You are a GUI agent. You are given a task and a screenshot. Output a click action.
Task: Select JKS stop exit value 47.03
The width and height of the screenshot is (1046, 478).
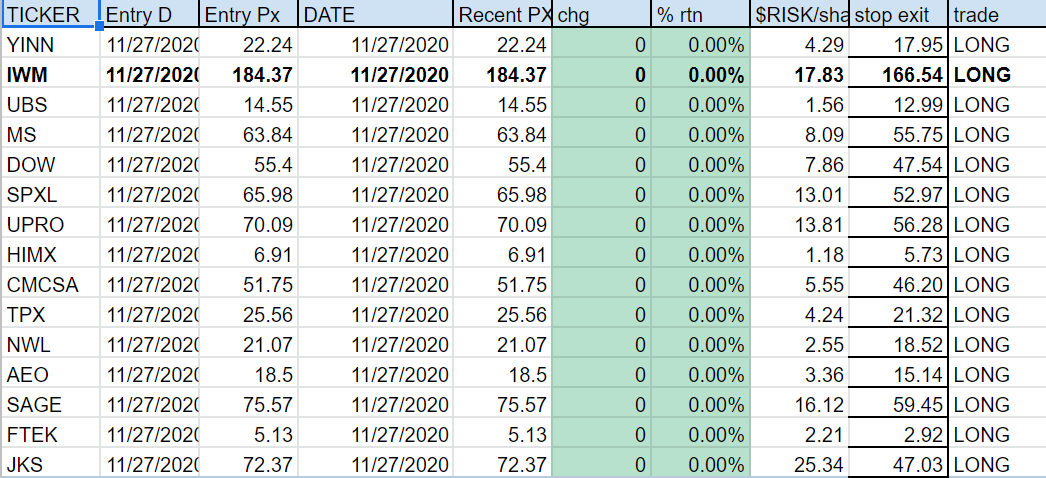898,464
